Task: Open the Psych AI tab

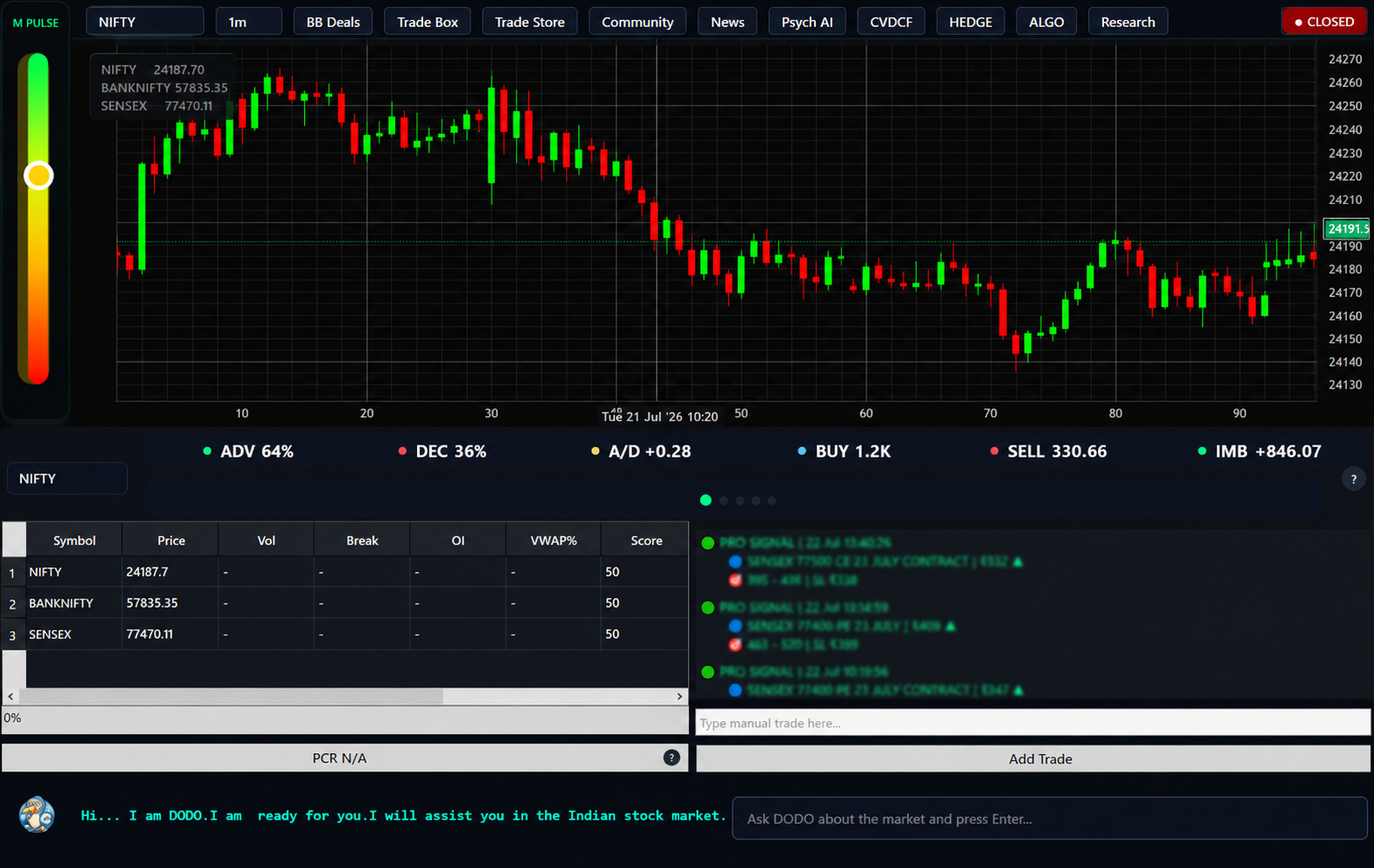Action: (x=807, y=22)
